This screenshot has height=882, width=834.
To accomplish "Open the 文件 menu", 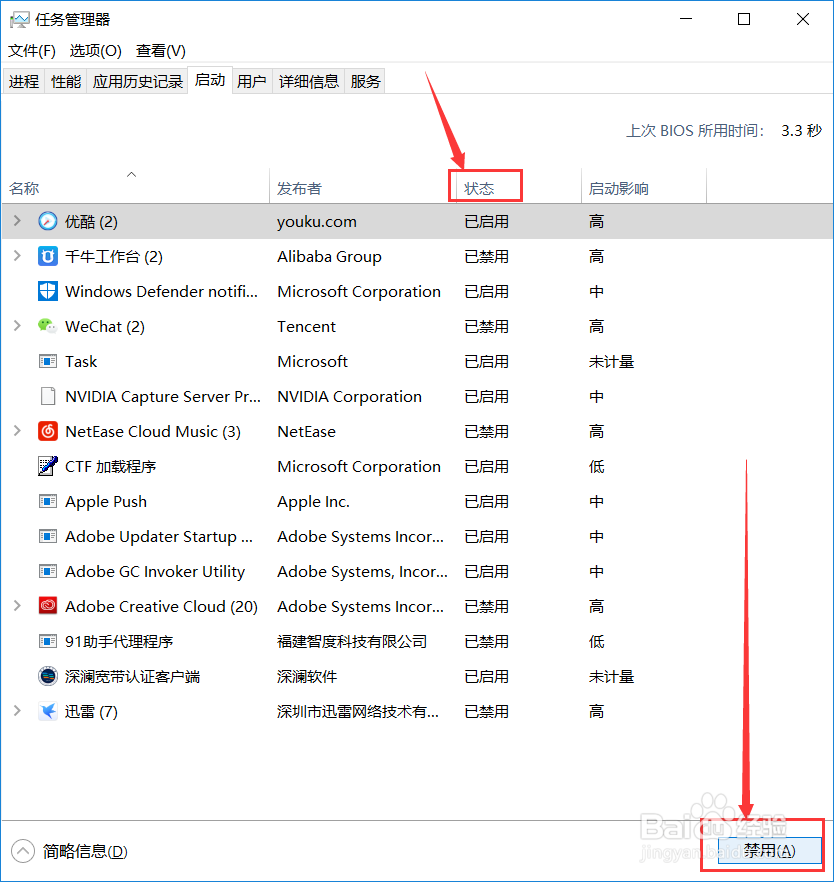I will point(31,50).
